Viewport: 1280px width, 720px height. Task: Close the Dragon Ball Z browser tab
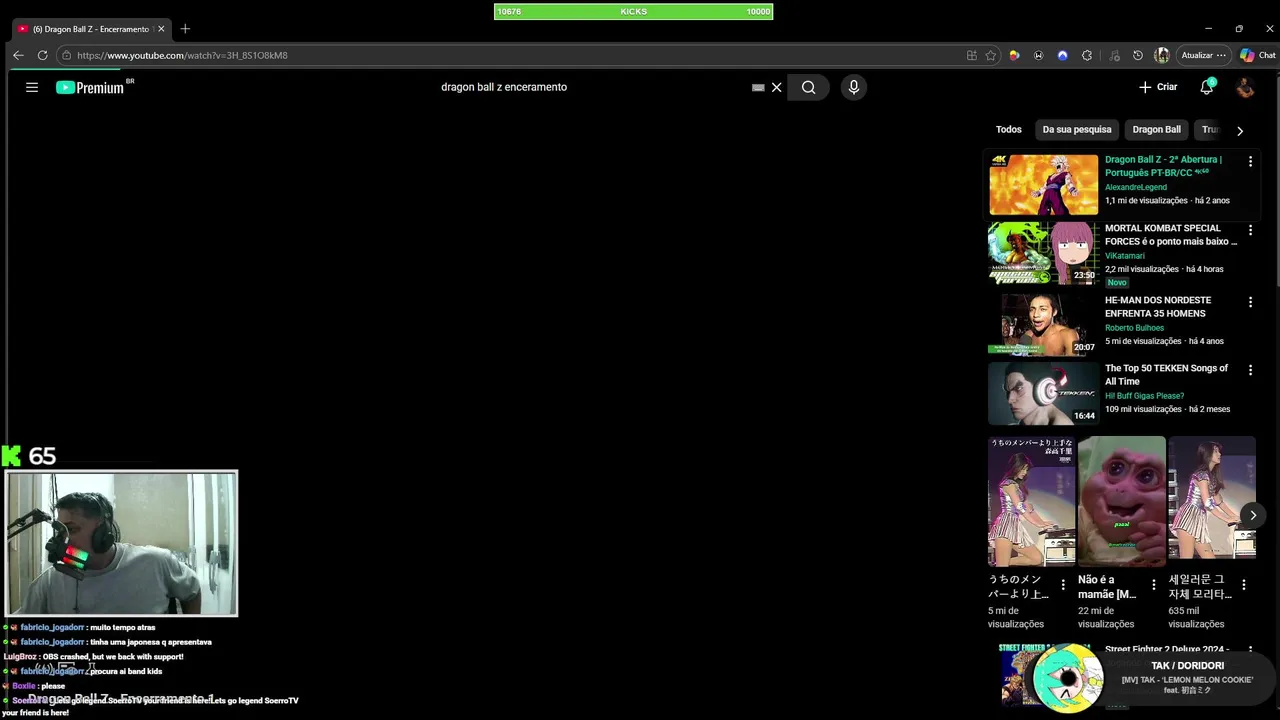click(x=161, y=29)
